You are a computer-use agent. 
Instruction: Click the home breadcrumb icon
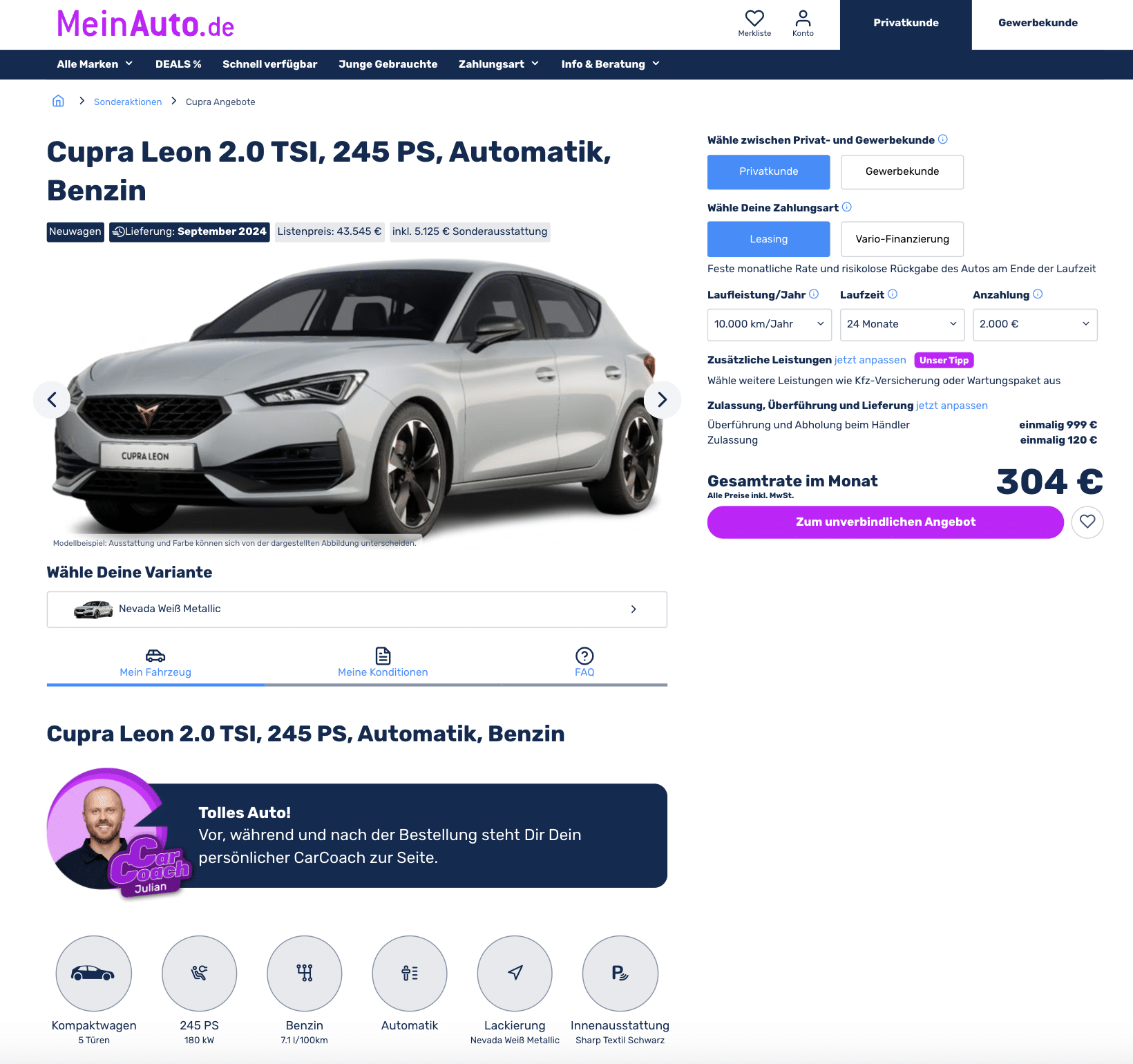[x=58, y=101]
